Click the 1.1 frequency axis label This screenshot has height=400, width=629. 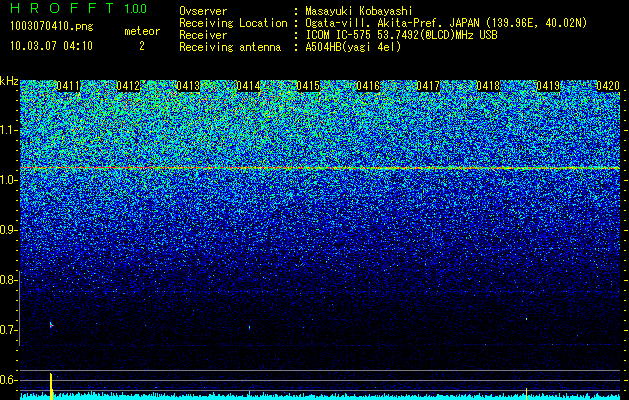[x=8, y=130]
